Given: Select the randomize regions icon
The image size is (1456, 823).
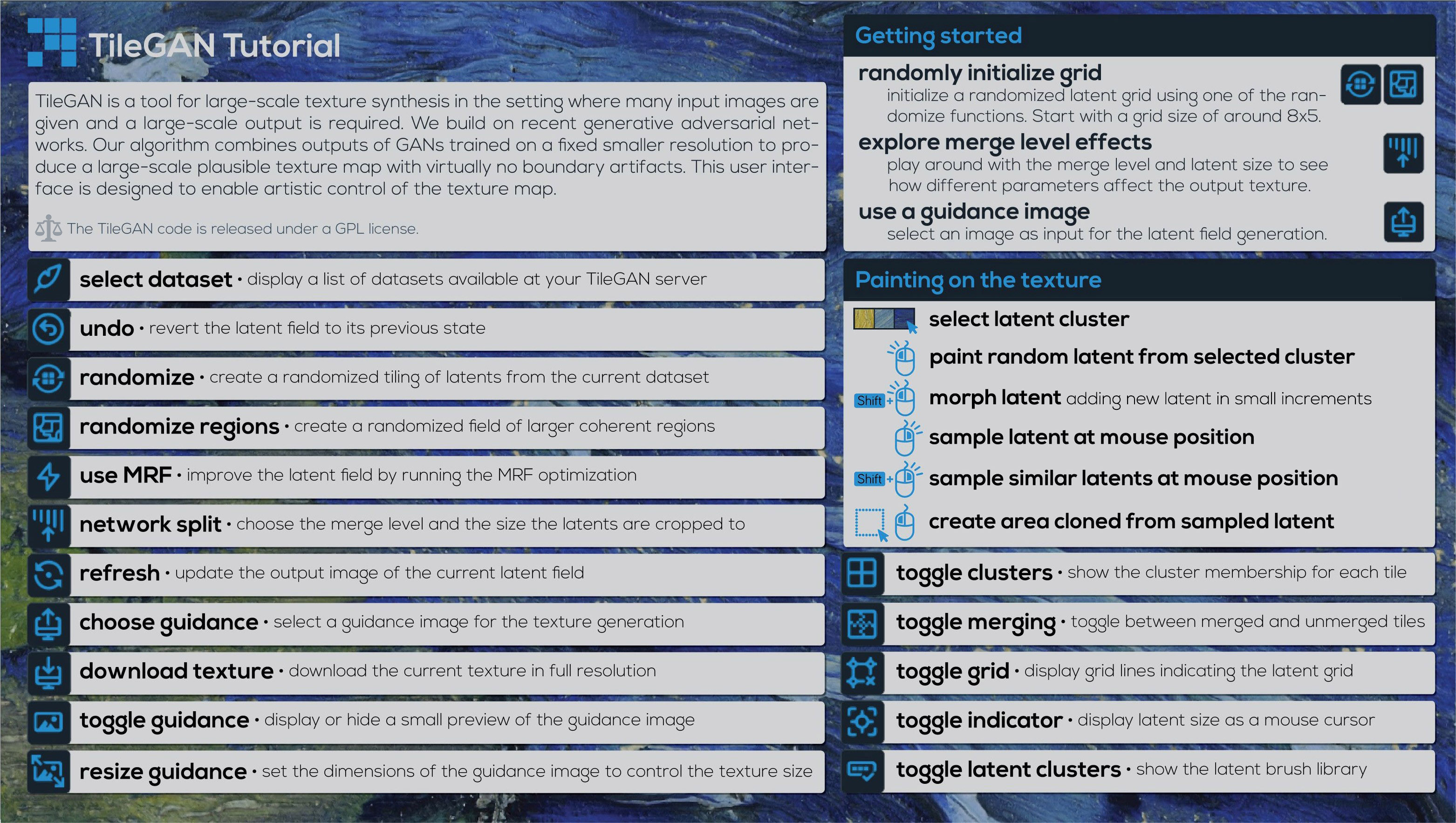Looking at the screenshot, I should (47, 428).
